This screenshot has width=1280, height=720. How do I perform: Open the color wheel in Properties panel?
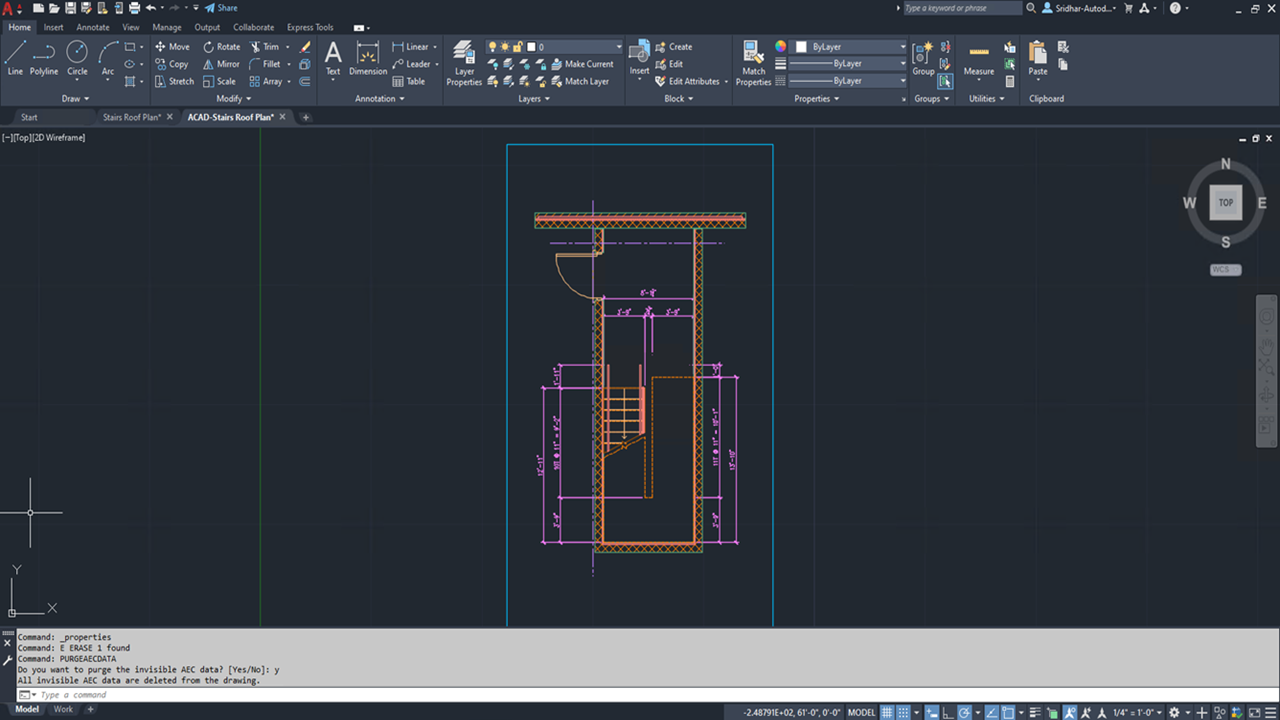[x=781, y=45]
